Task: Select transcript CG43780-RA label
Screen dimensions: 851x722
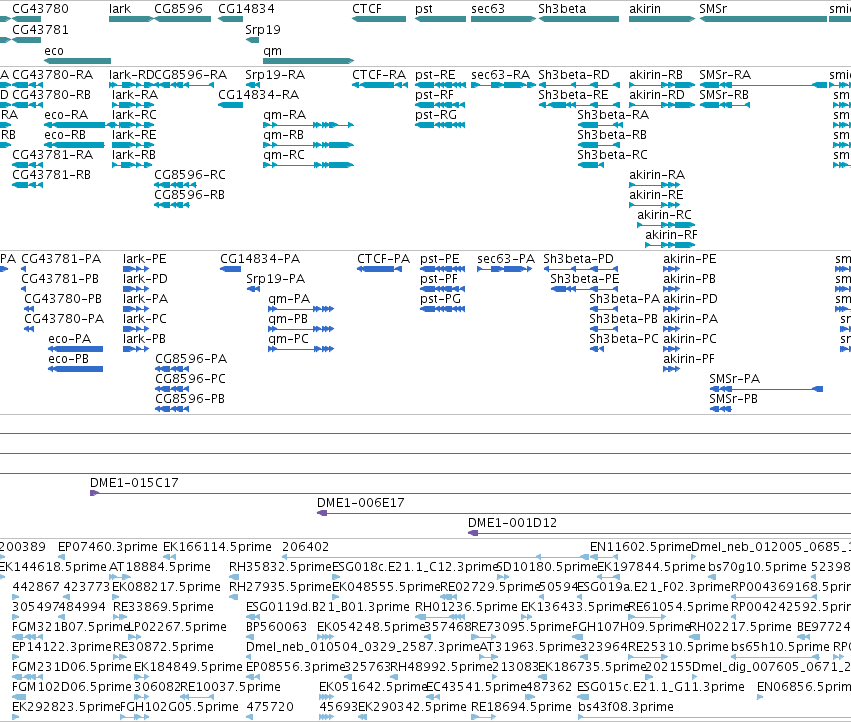Action: tap(53, 75)
